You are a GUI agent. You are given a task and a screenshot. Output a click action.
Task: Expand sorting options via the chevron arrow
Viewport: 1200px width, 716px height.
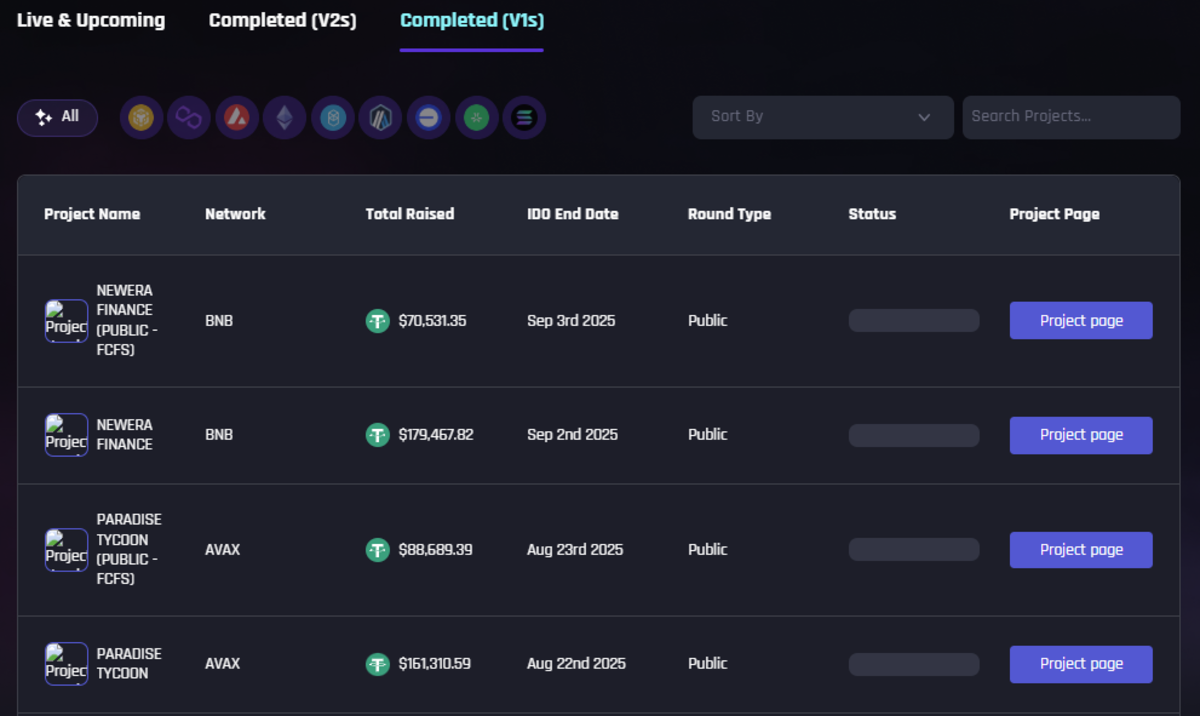click(923, 117)
